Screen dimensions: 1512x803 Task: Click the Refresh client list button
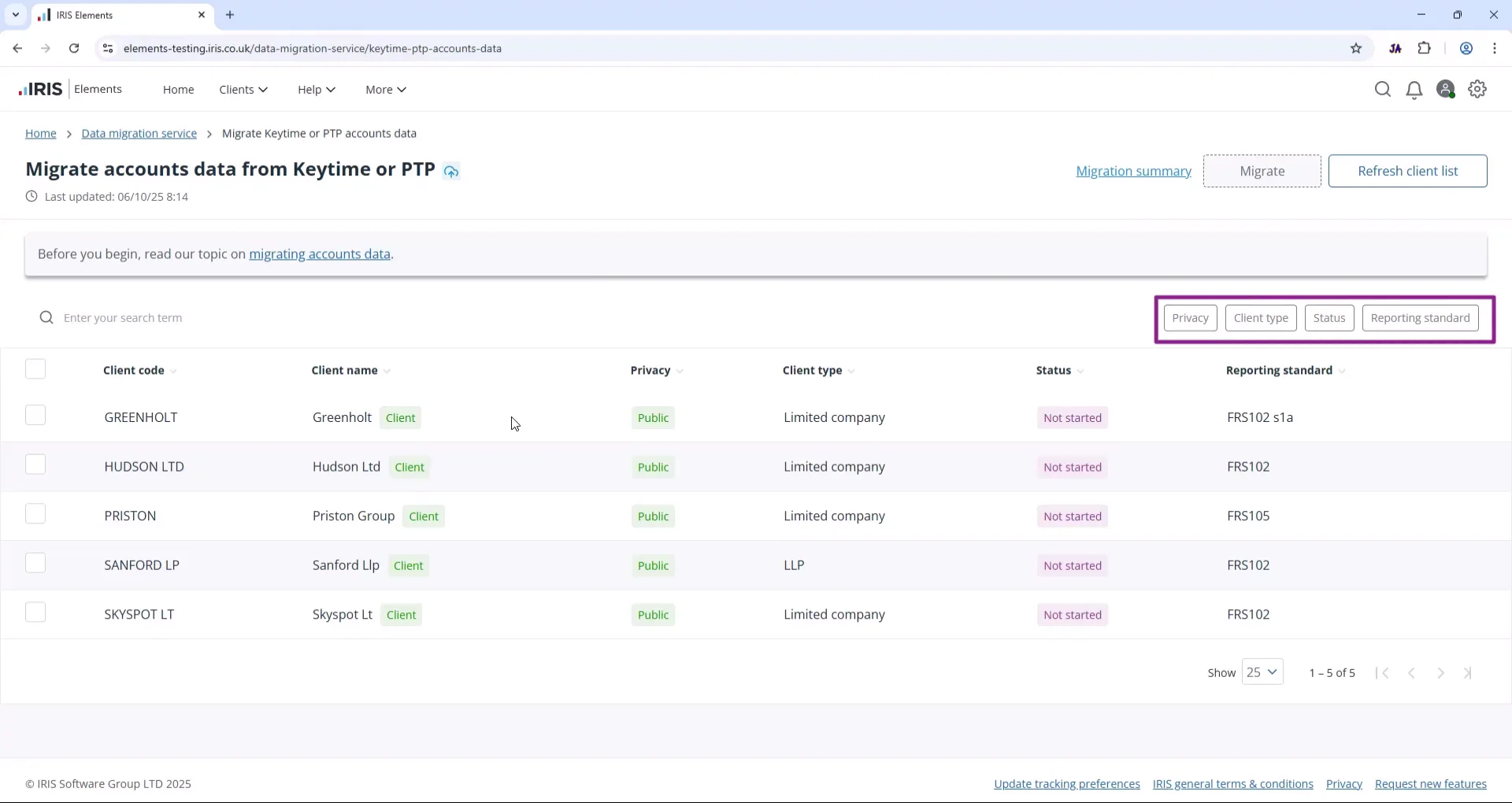coord(1407,172)
